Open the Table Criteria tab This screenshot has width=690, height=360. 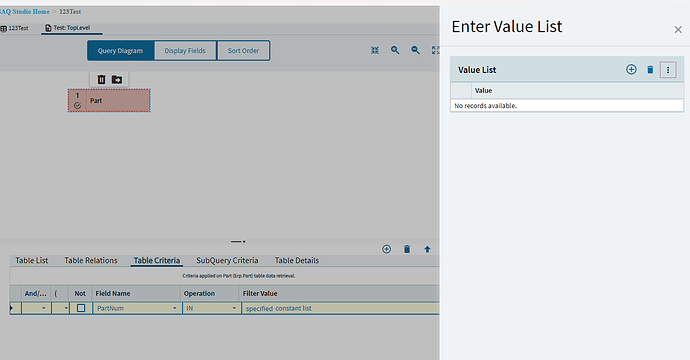pyautogui.click(x=157, y=261)
